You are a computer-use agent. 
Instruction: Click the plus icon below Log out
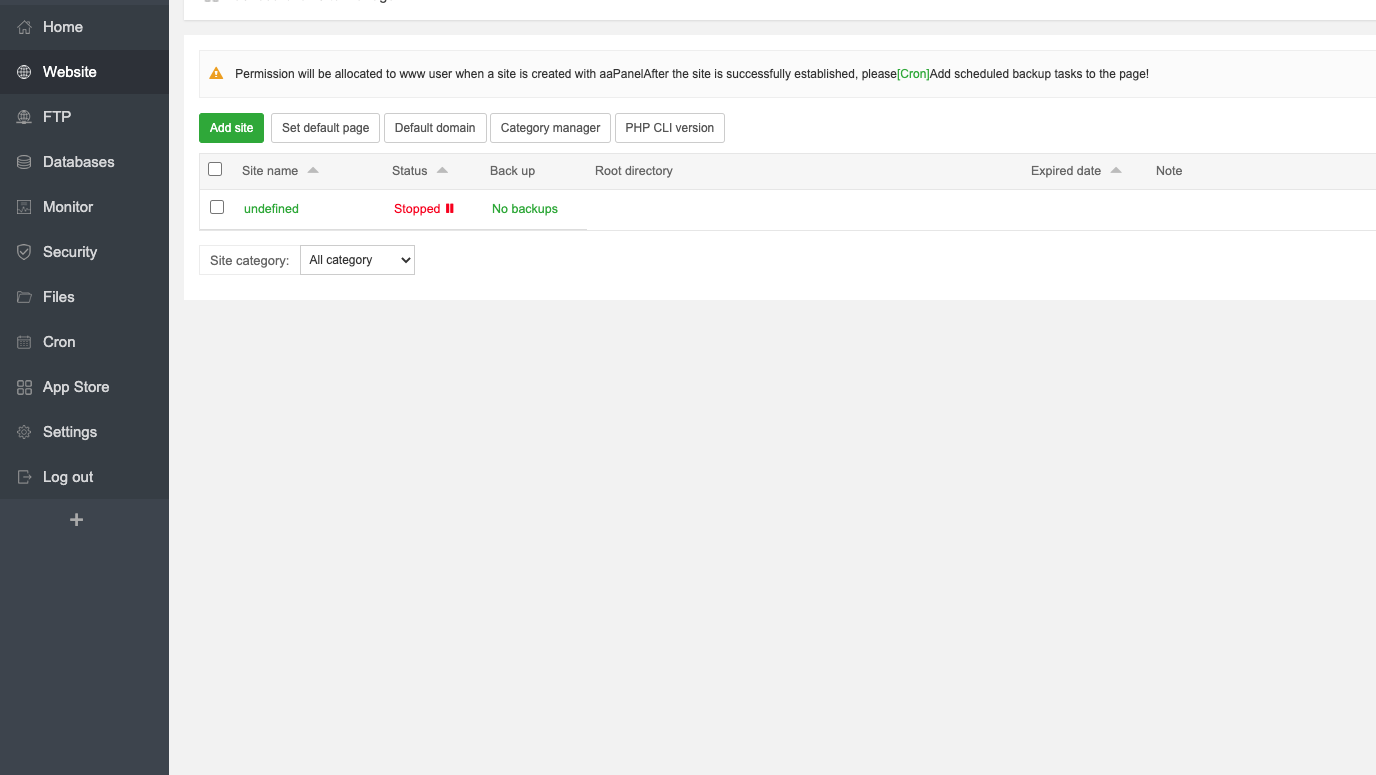(76, 520)
